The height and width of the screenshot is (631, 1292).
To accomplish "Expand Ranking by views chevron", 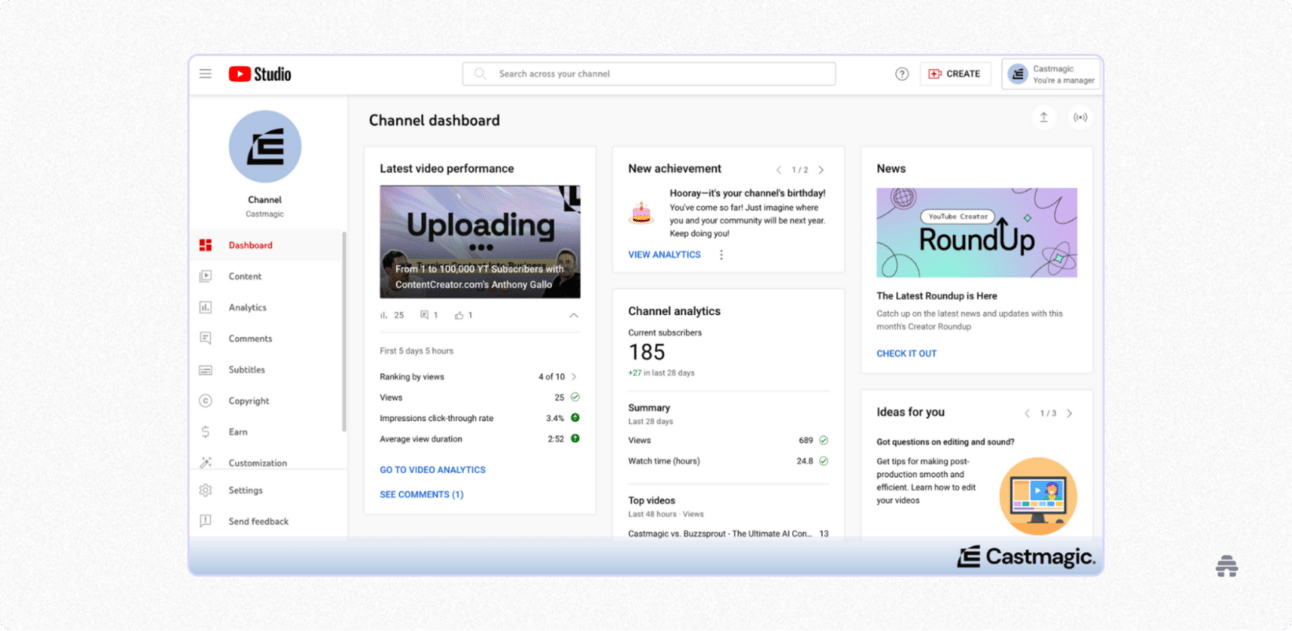I will click(x=574, y=377).
